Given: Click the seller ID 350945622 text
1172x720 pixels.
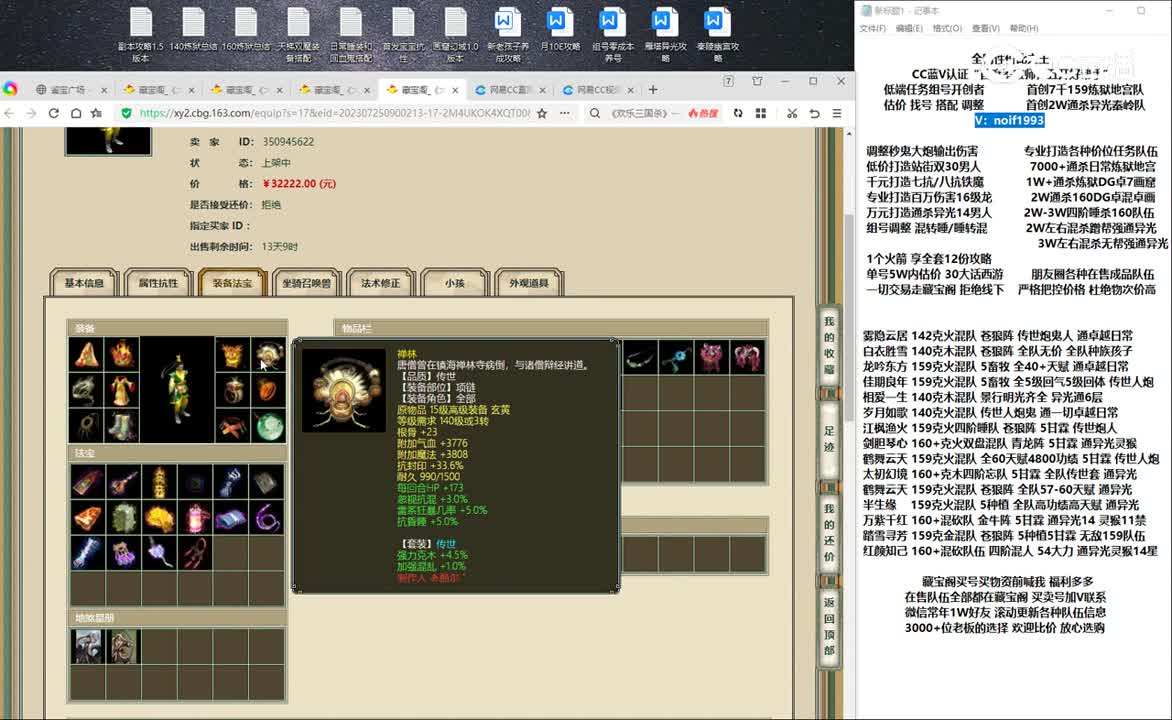Looking at the screenshot, I should (288, 142).
